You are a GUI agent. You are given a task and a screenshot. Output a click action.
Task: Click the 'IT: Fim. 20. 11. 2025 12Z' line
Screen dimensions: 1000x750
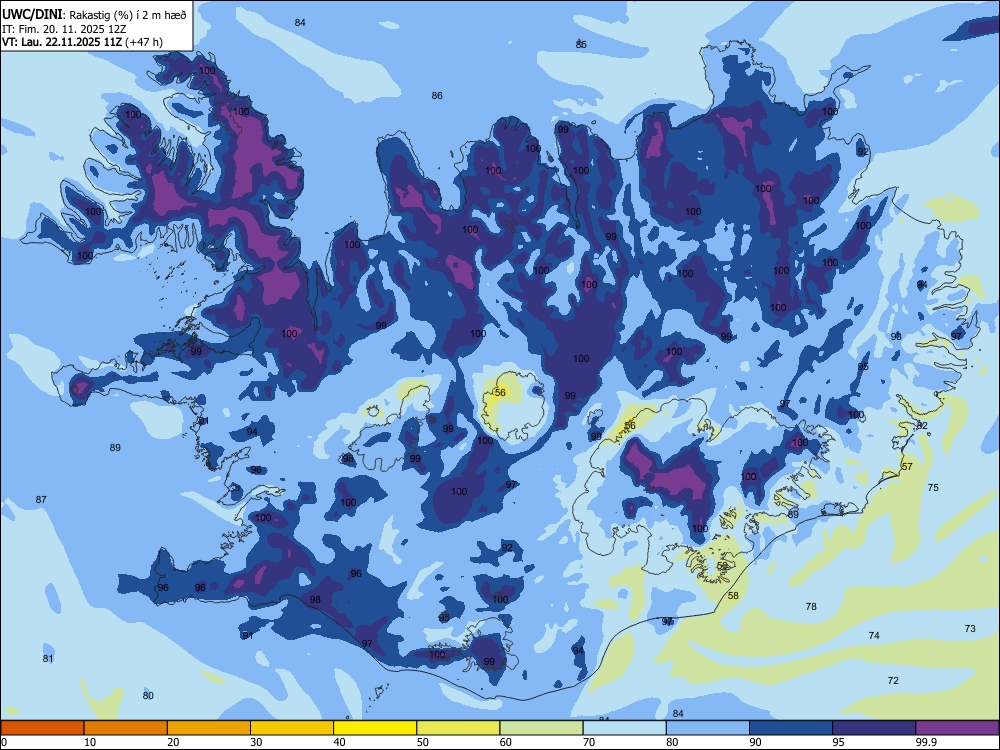point(64,29)
